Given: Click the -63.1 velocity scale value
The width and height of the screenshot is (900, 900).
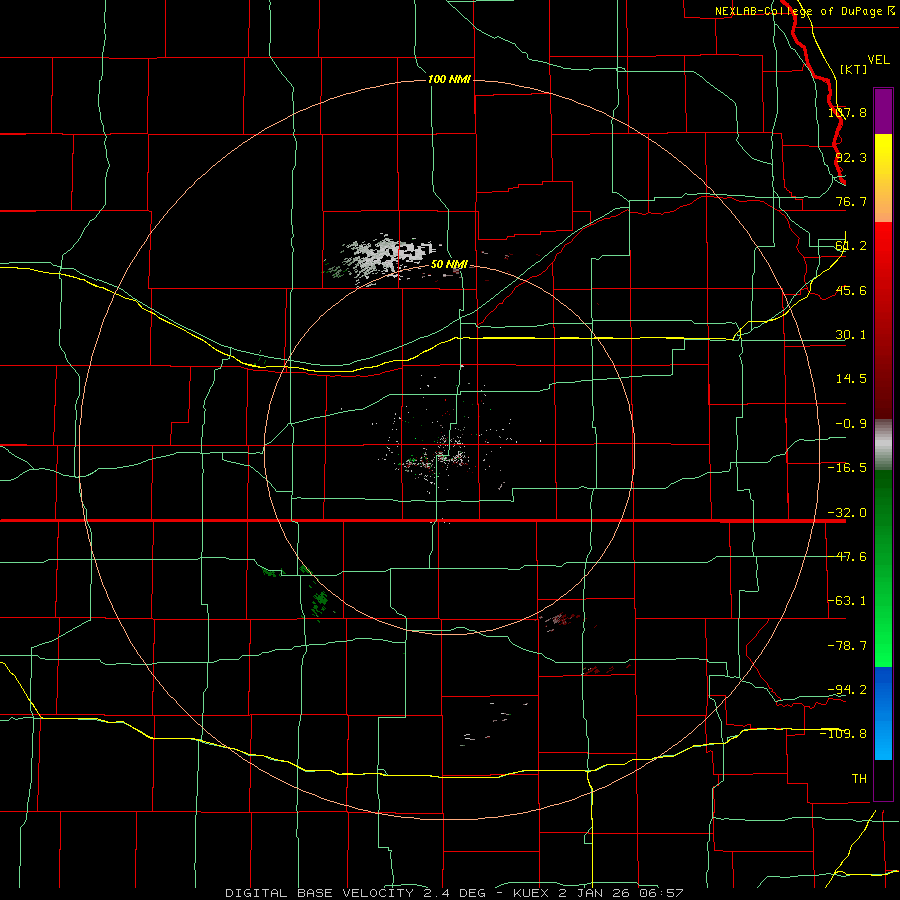Looking at the screenshot, I should [847, 601].
